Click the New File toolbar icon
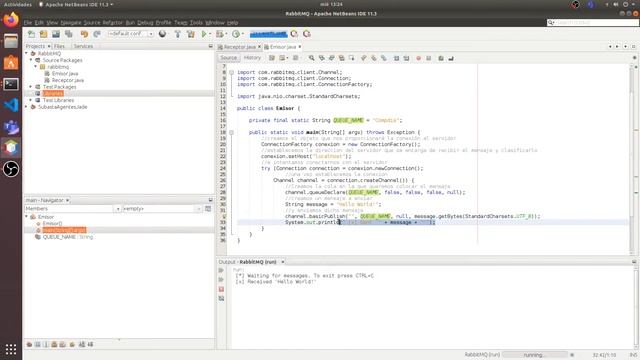 [x=31, y=34]
